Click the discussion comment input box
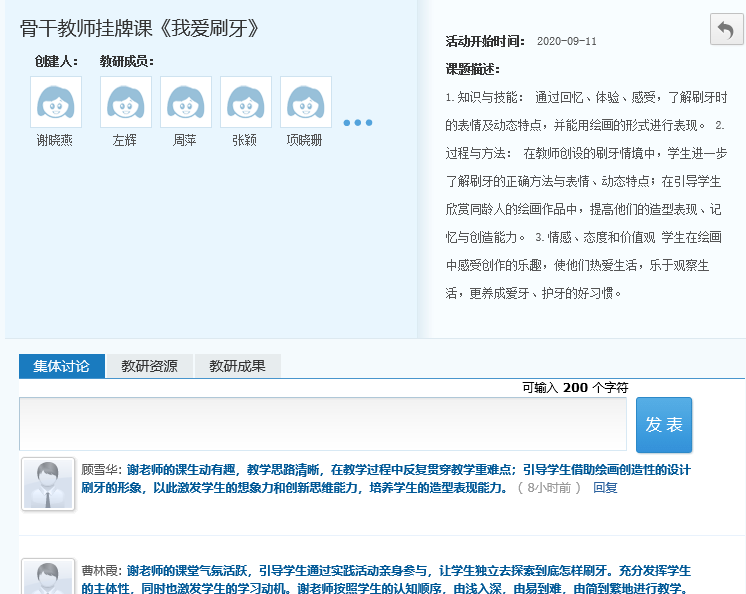The image size is (746, 594). pyautogui.click(x=323, y=424)
